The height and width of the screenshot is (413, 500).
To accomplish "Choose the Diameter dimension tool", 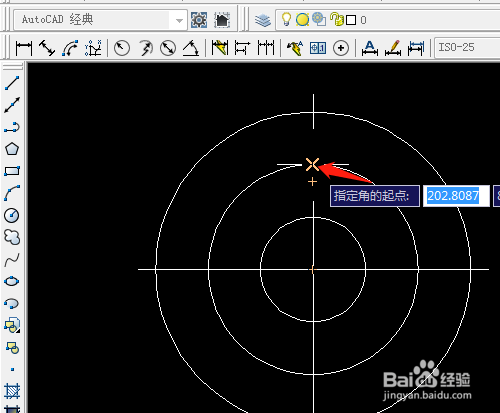I will click(x=168, y=48).
